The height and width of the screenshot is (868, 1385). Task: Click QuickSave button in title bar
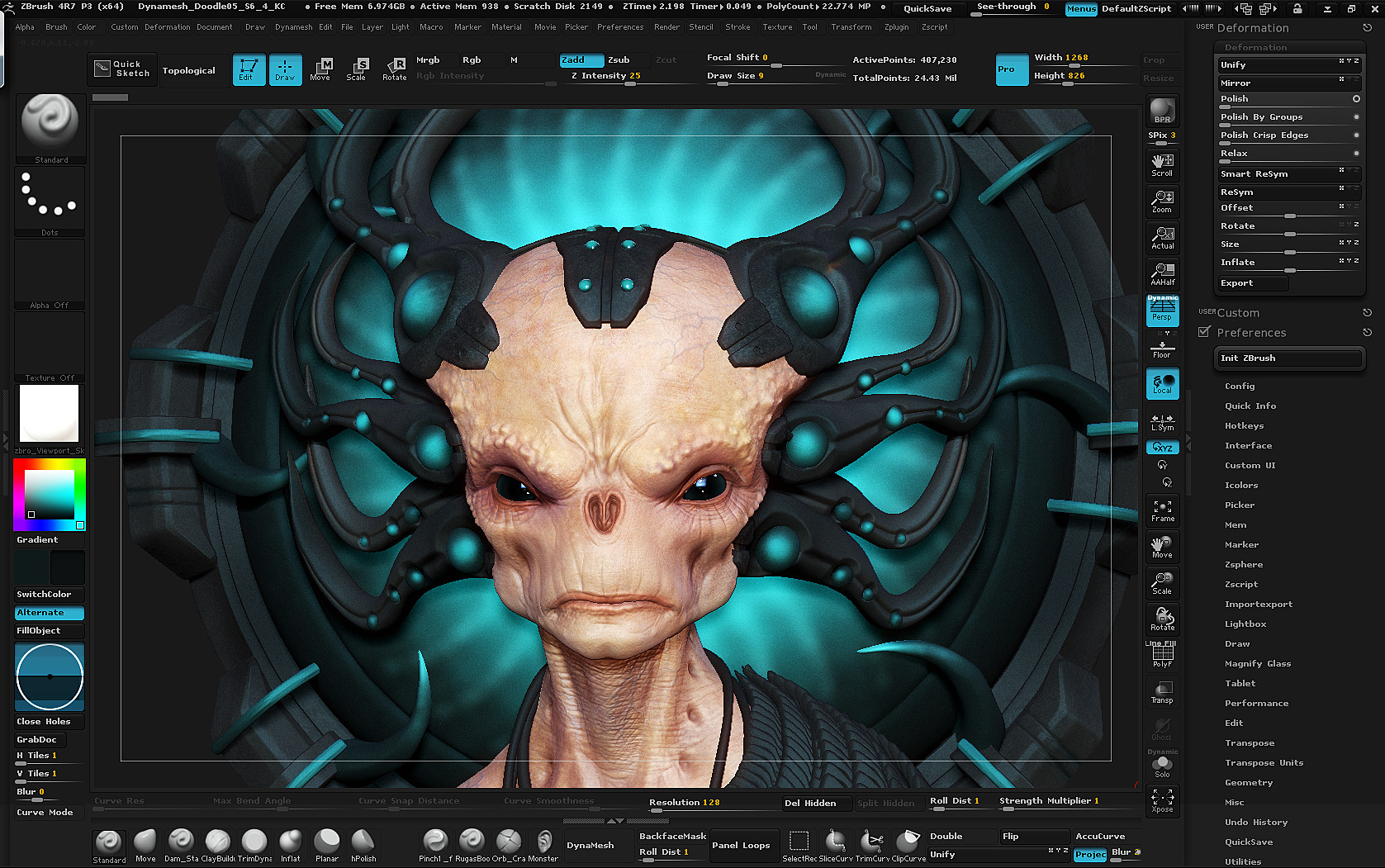coord(927,8)
